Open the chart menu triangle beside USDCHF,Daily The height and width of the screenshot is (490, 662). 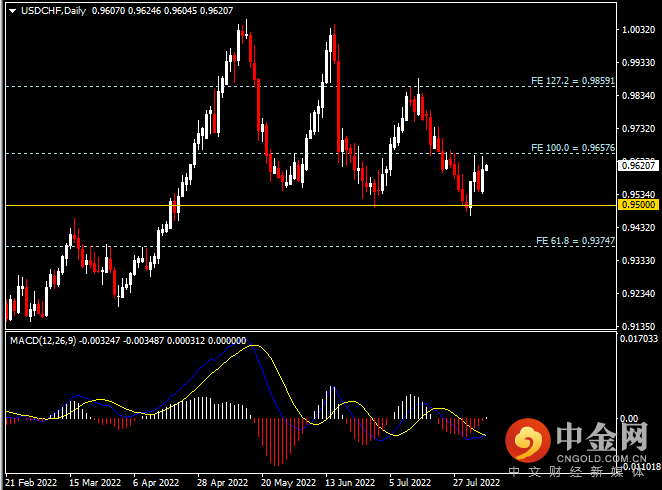pyautogui.click(x=12, y=11)
